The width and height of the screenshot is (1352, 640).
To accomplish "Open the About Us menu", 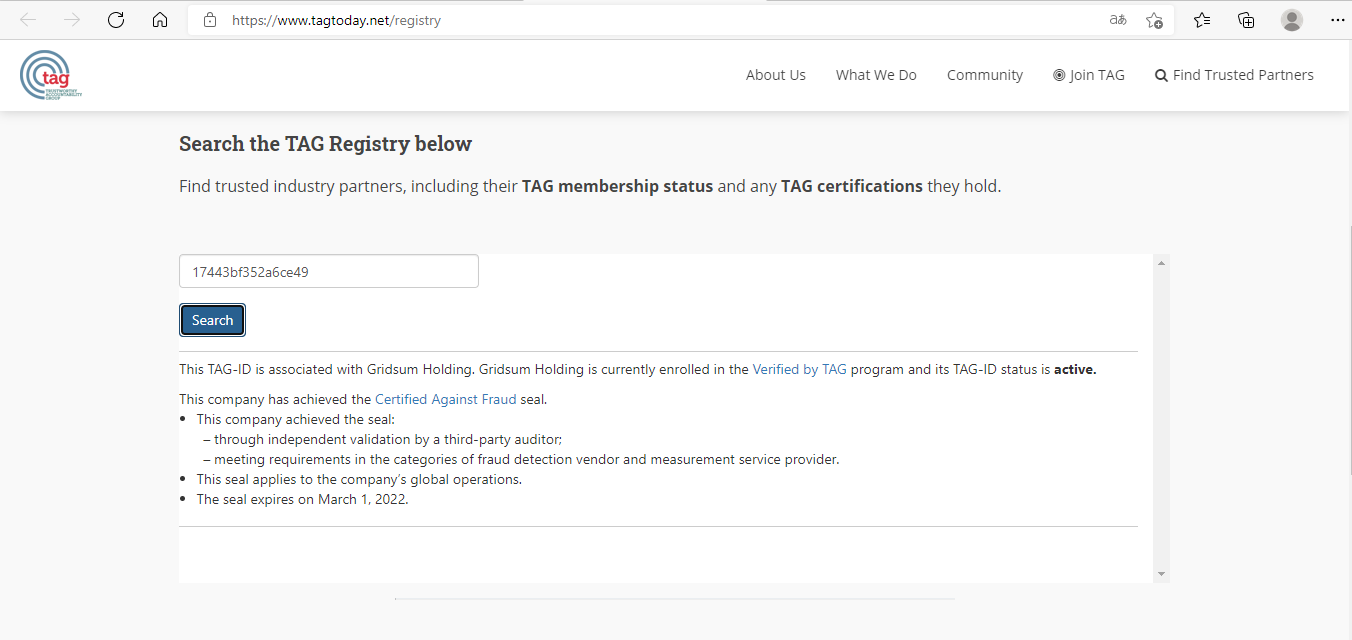I will (775, 75).
